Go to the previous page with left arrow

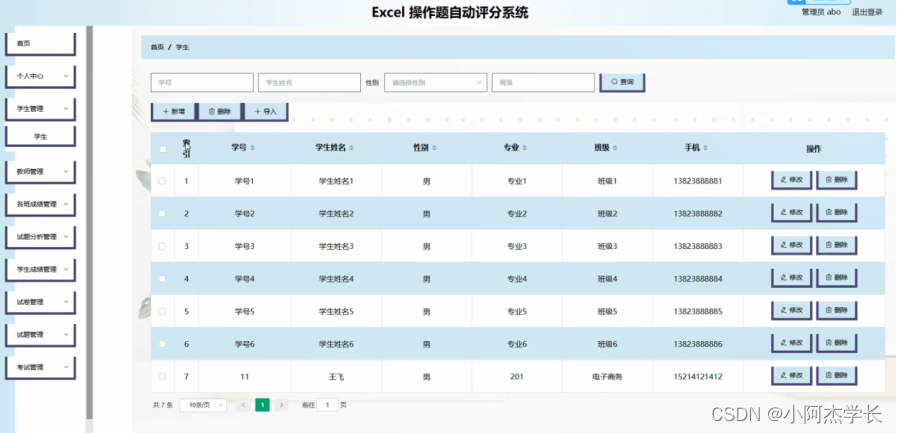[x=243, y=405]
